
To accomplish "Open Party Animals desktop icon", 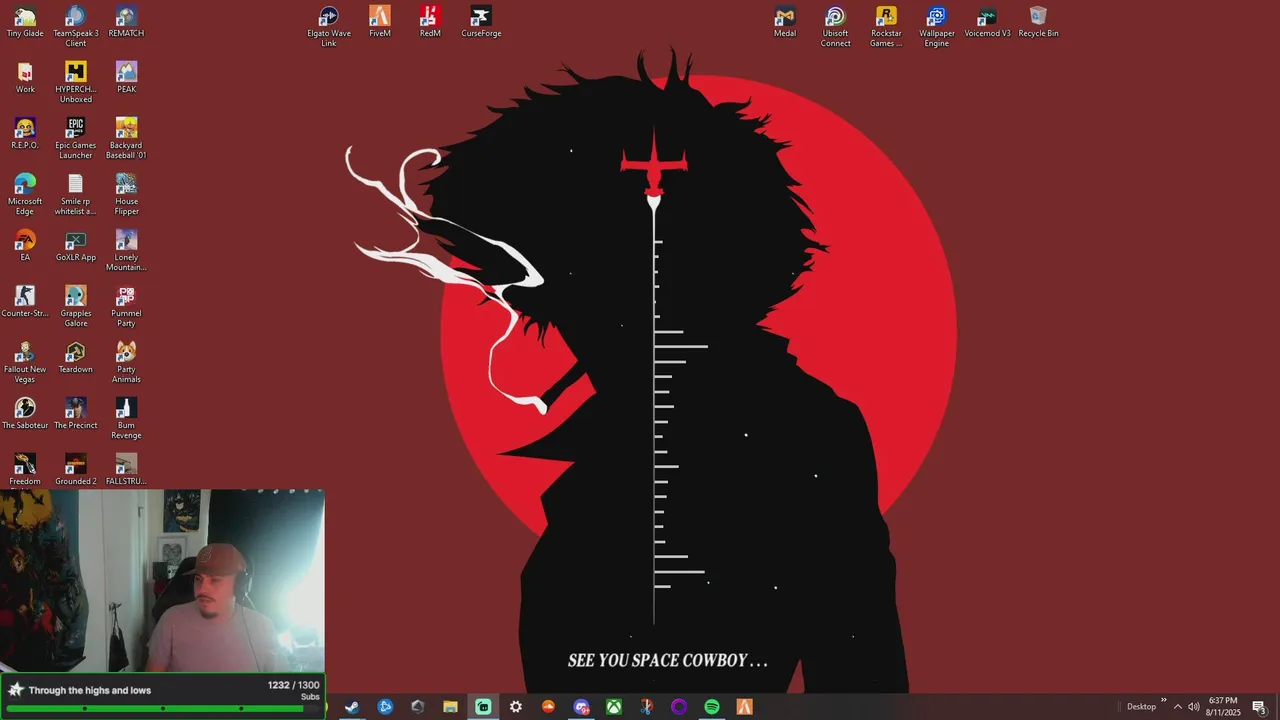I will [126, 362].
